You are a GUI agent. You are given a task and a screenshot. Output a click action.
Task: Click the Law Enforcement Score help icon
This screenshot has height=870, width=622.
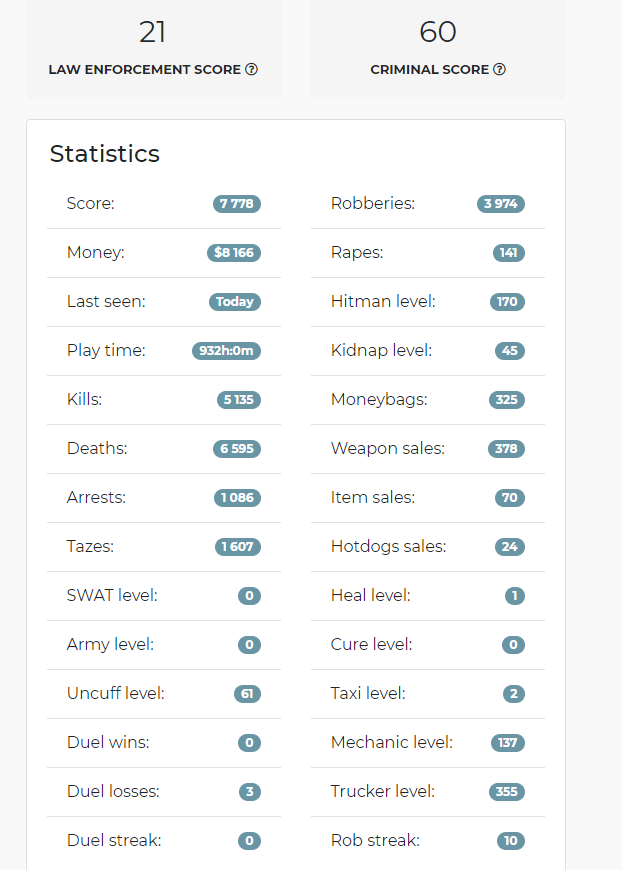click(x=251, y=69)
